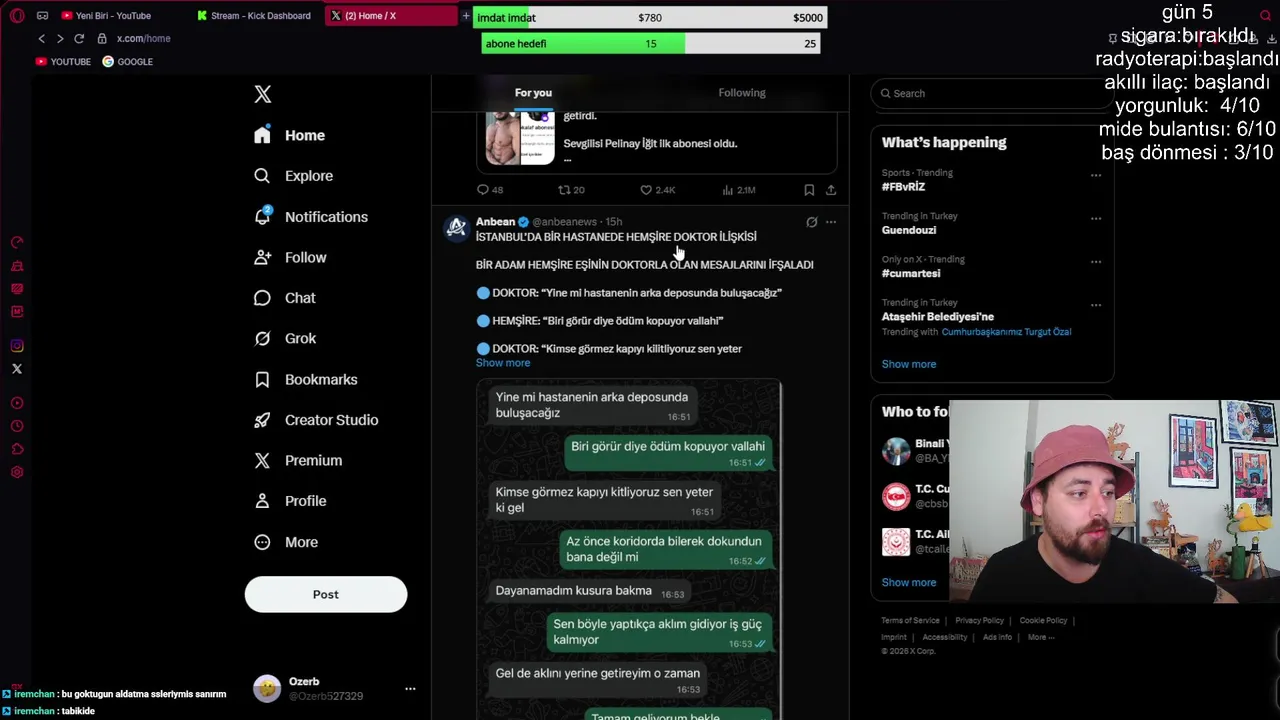Share the post with 2.4K likes
This screenshot has height=720, width=1280.
point(830,190)
